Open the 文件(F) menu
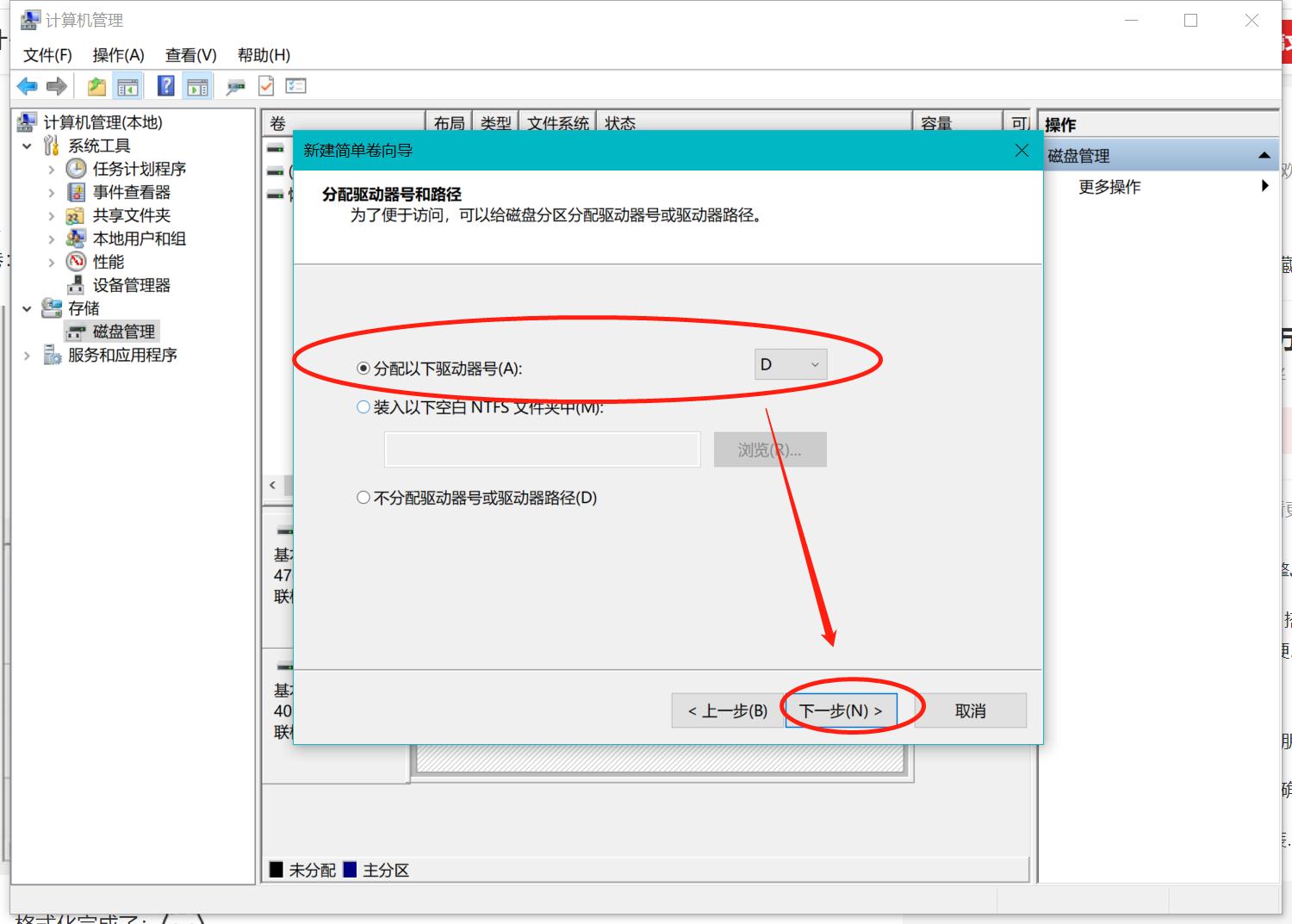 click(48, 54)
